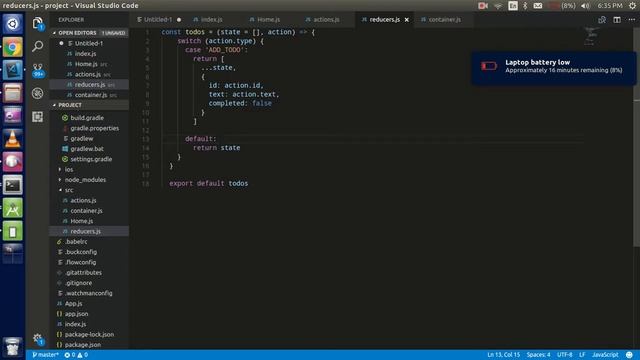
Task: Open the Terminal from dock
Action: coord(13,185)
